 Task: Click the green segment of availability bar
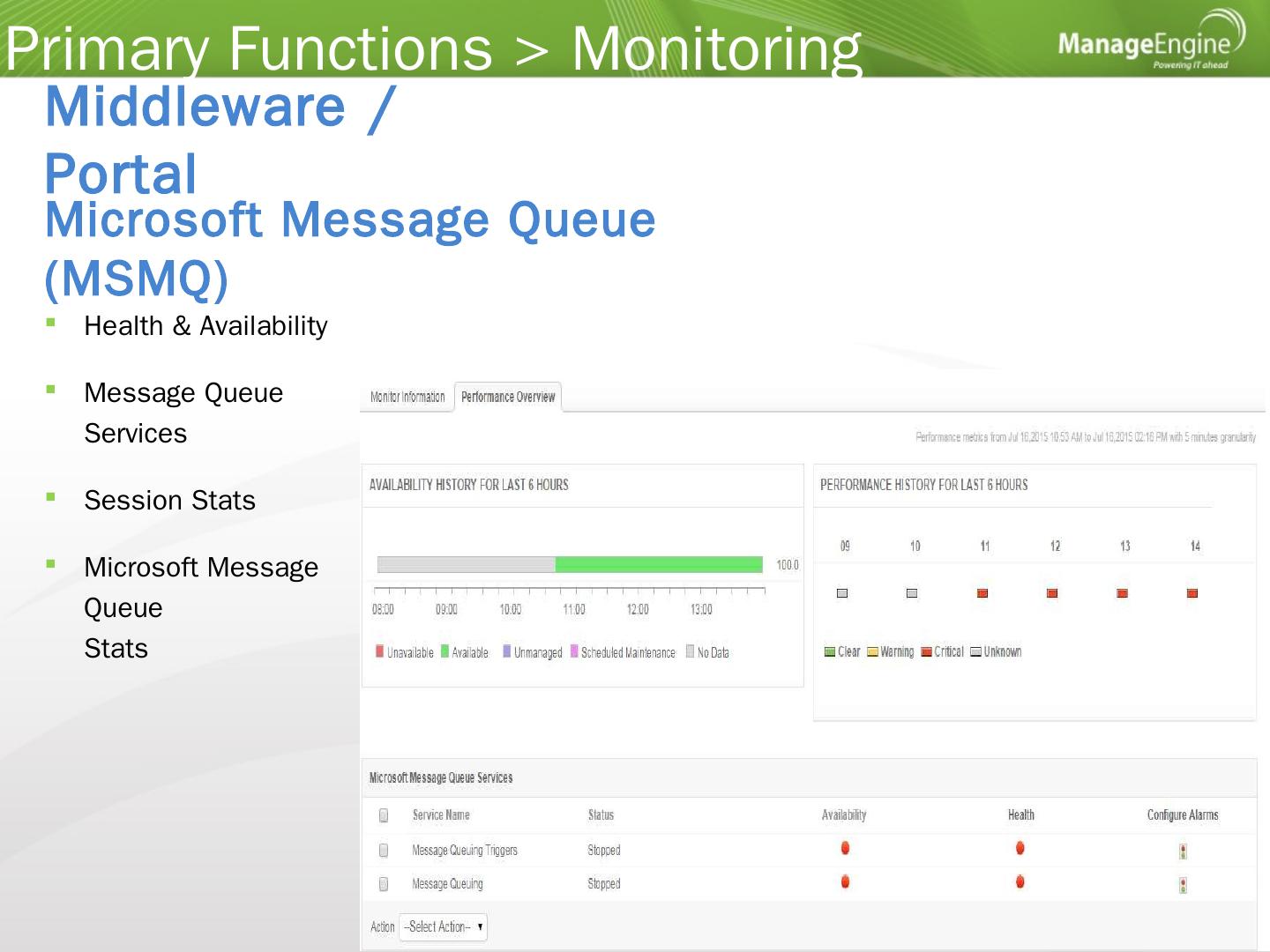pos(658,565)
